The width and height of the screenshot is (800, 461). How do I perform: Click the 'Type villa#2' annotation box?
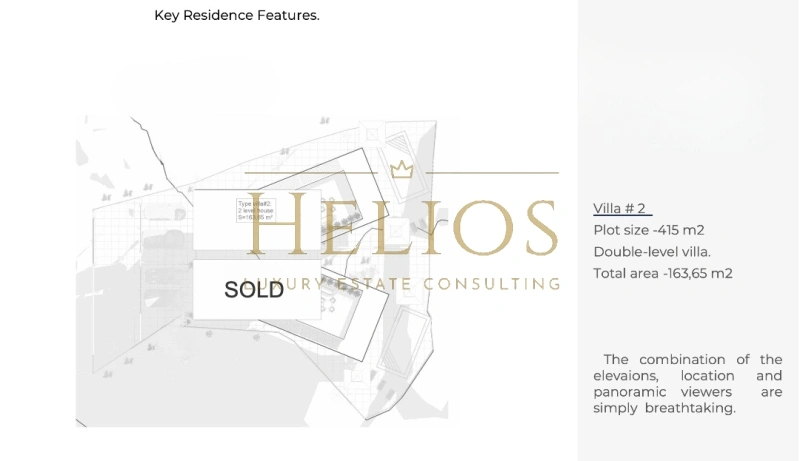[x=256, y=210]
